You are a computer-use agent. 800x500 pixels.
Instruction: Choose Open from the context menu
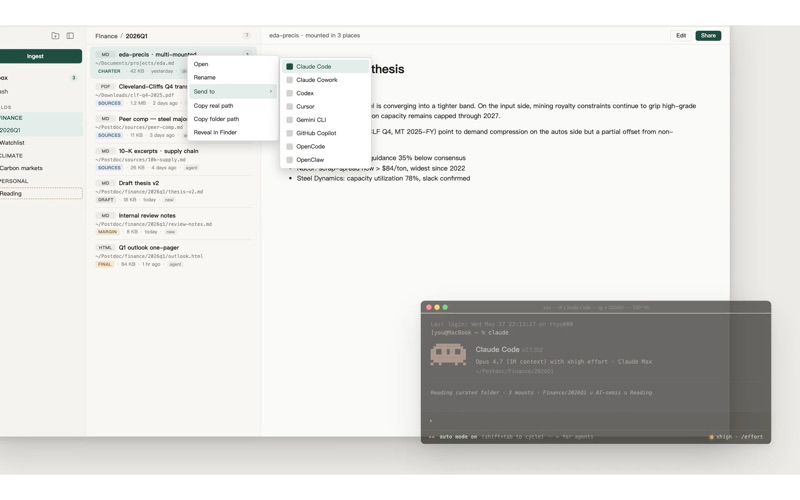[233, 64]
